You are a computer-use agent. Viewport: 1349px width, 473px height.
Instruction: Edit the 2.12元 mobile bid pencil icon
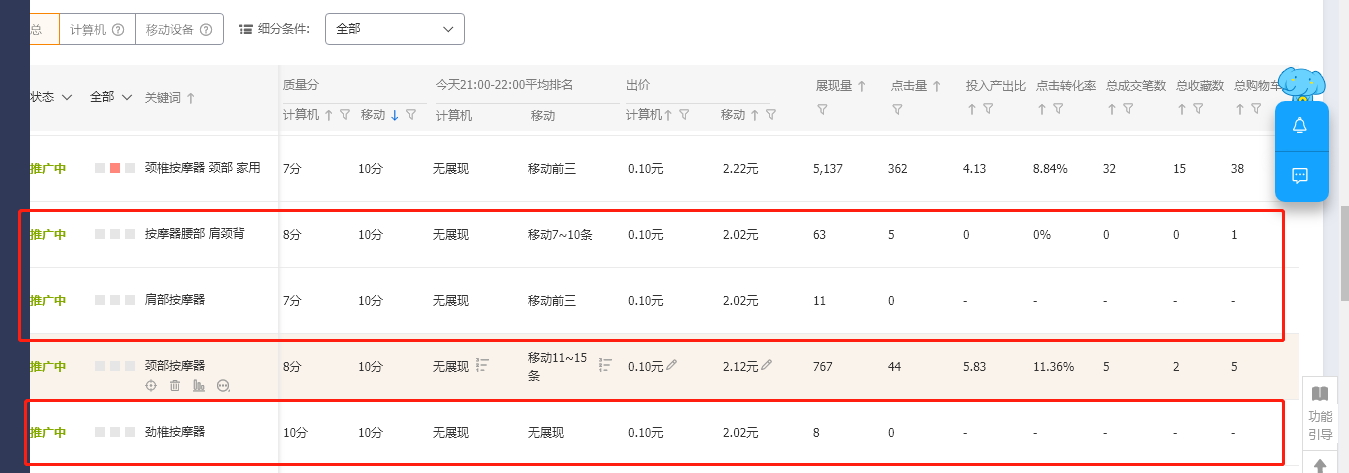click(767, 366)
